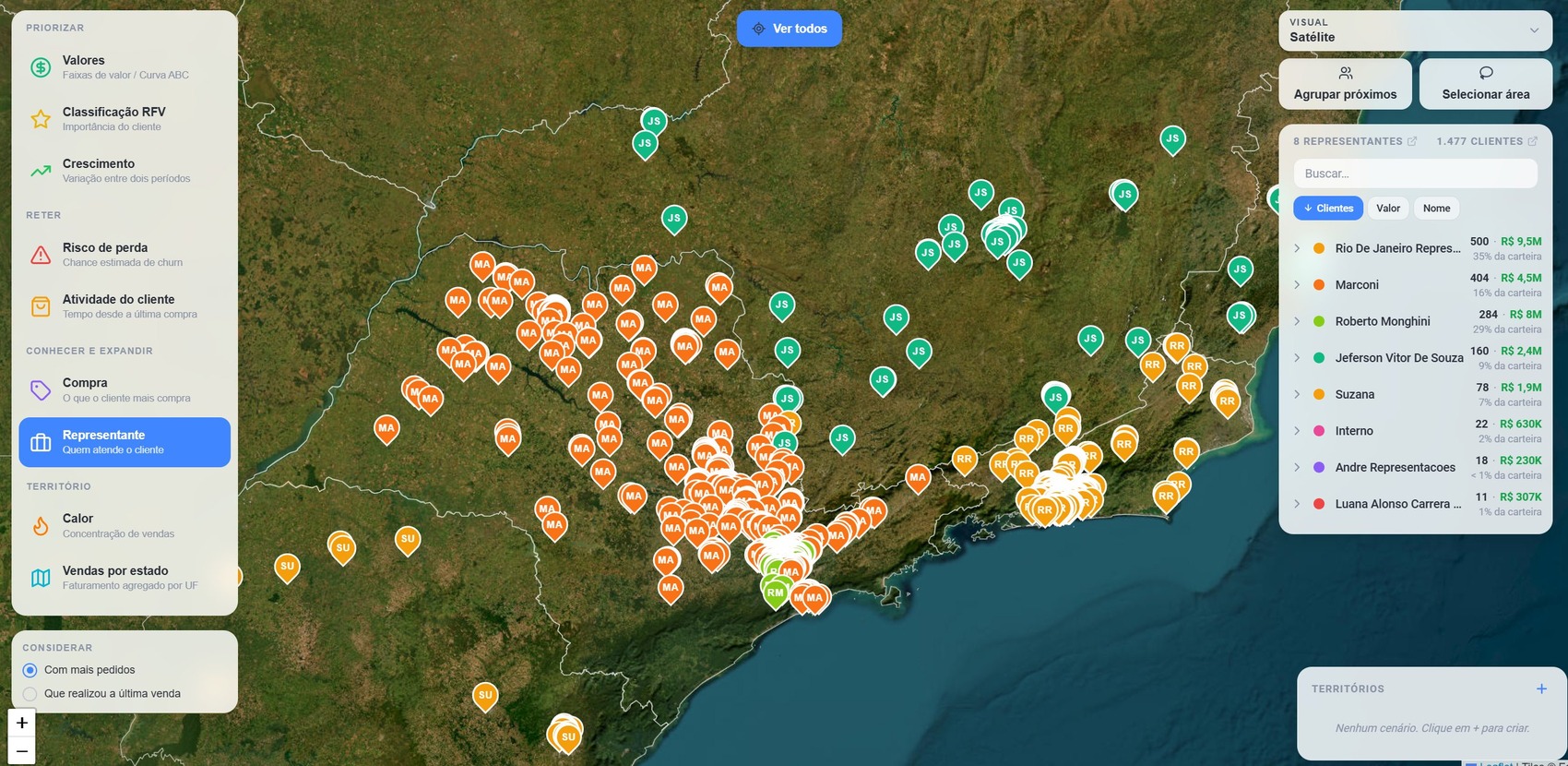Screen dimensions: 1568x766
Task: Click the Selecionar área button
Action: (x=1486, y=84)
